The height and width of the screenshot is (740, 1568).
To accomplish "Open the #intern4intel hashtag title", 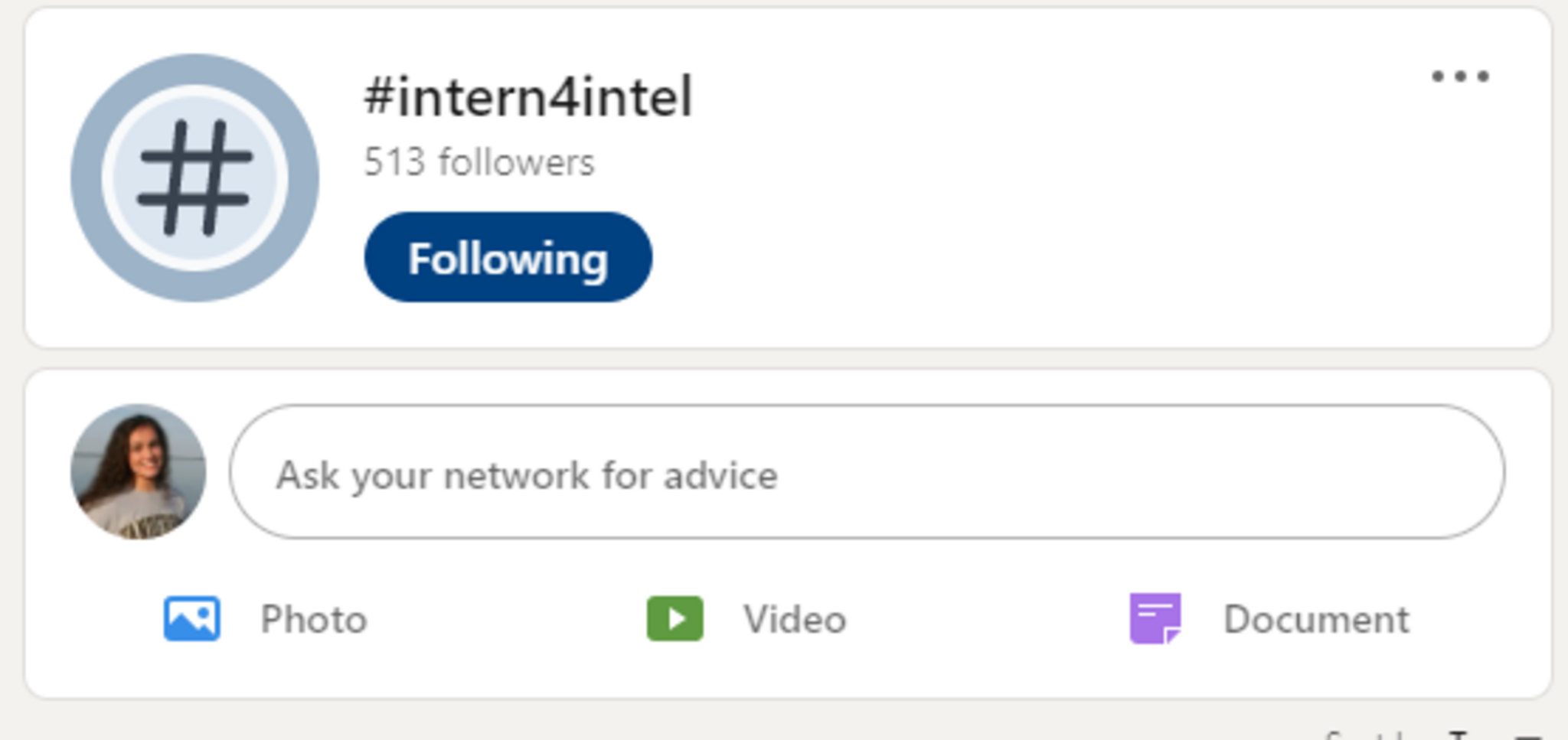I will click(x=528, y=97).
